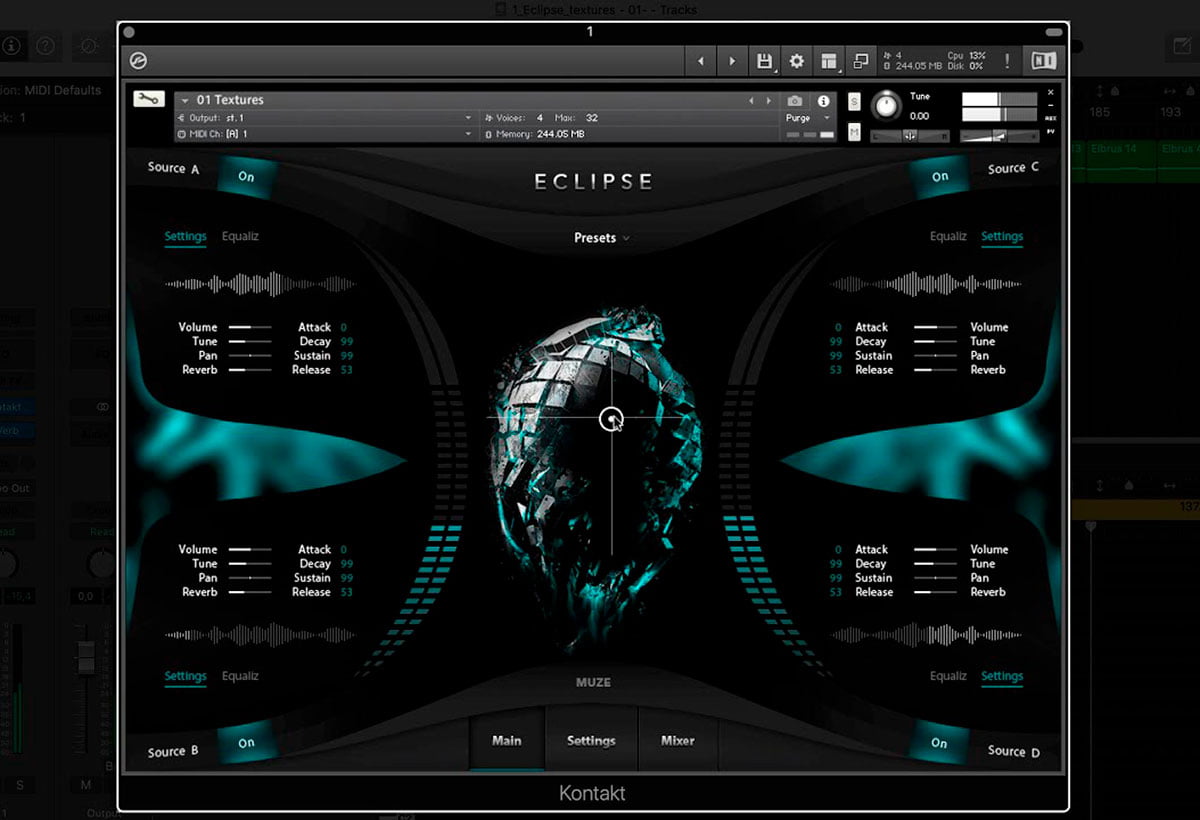1200x820 pixels.
Task: Toggle Source C On switch
Action: [940, 177]
